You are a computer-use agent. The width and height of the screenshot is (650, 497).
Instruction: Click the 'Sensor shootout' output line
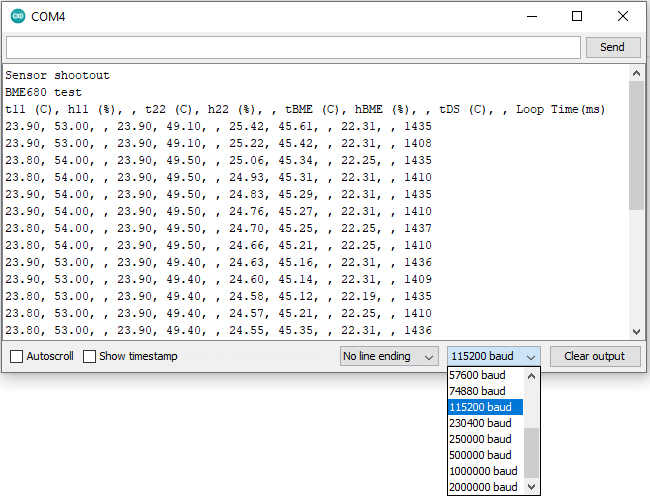[57, 75]
